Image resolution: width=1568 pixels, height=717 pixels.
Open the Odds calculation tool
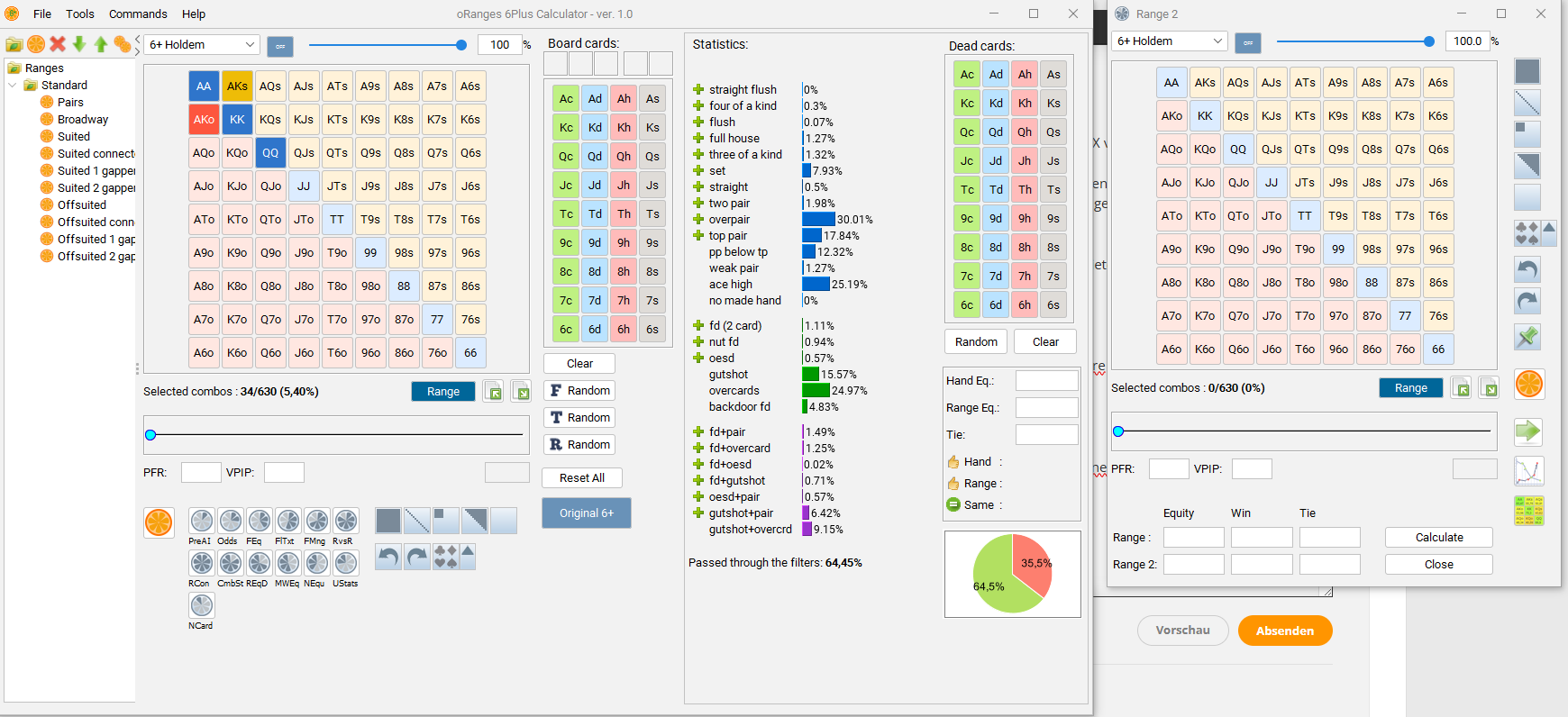[231, 521]
